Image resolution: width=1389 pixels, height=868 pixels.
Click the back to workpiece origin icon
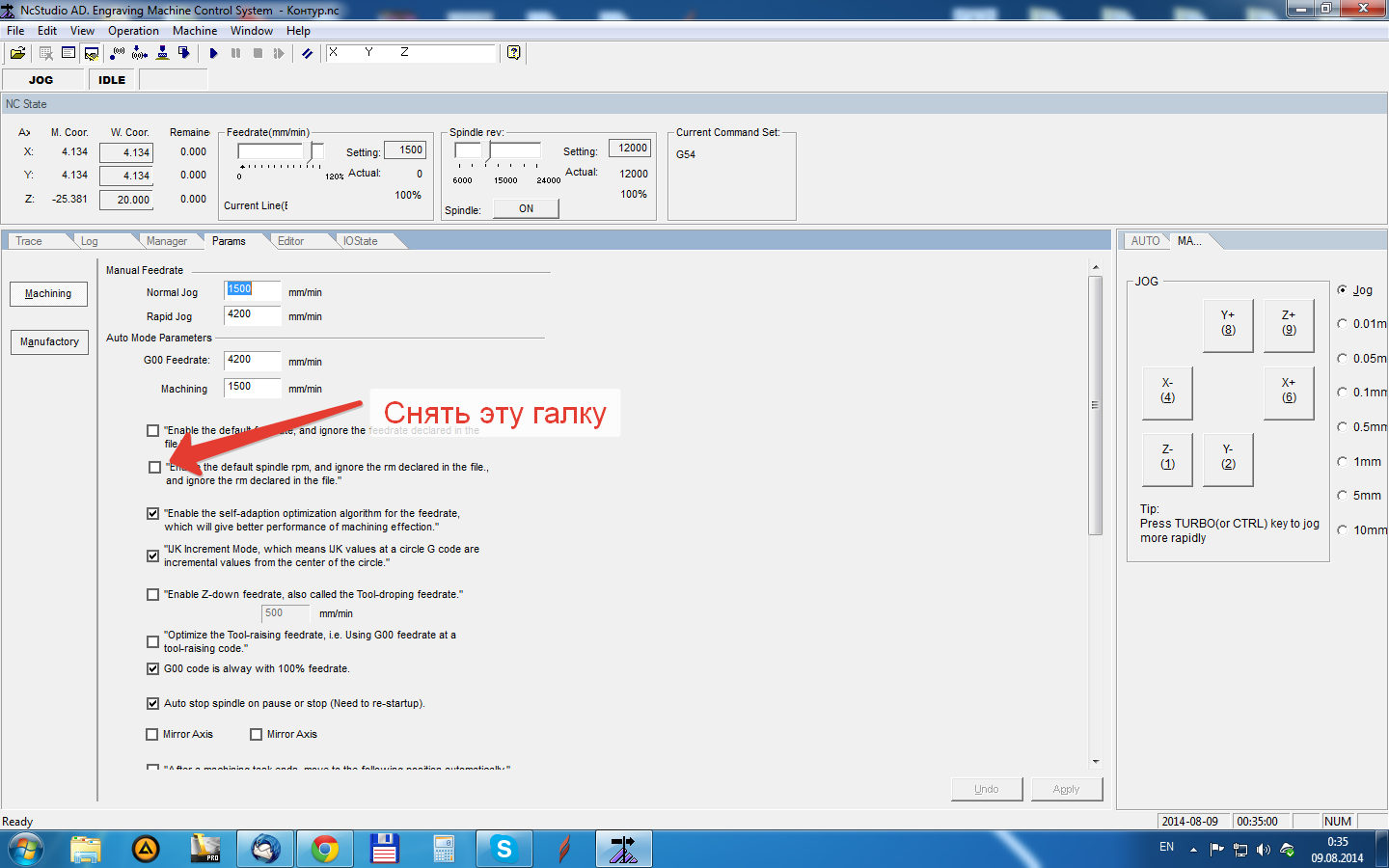pos(140,53)
